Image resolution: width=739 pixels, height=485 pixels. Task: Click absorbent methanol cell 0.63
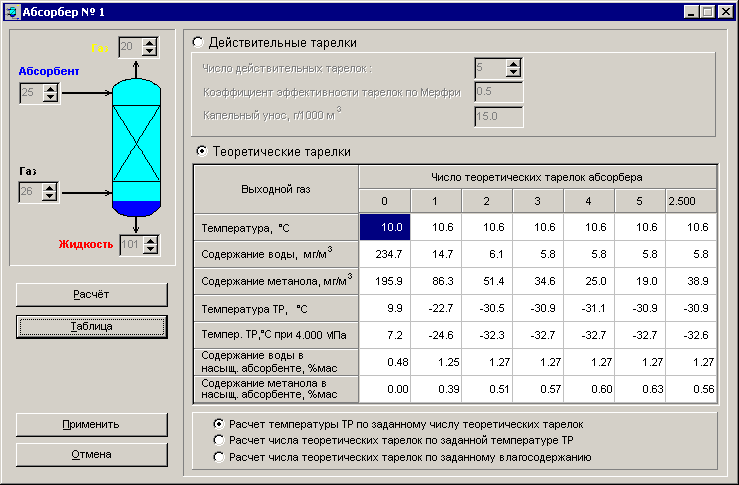pos(640,389)
